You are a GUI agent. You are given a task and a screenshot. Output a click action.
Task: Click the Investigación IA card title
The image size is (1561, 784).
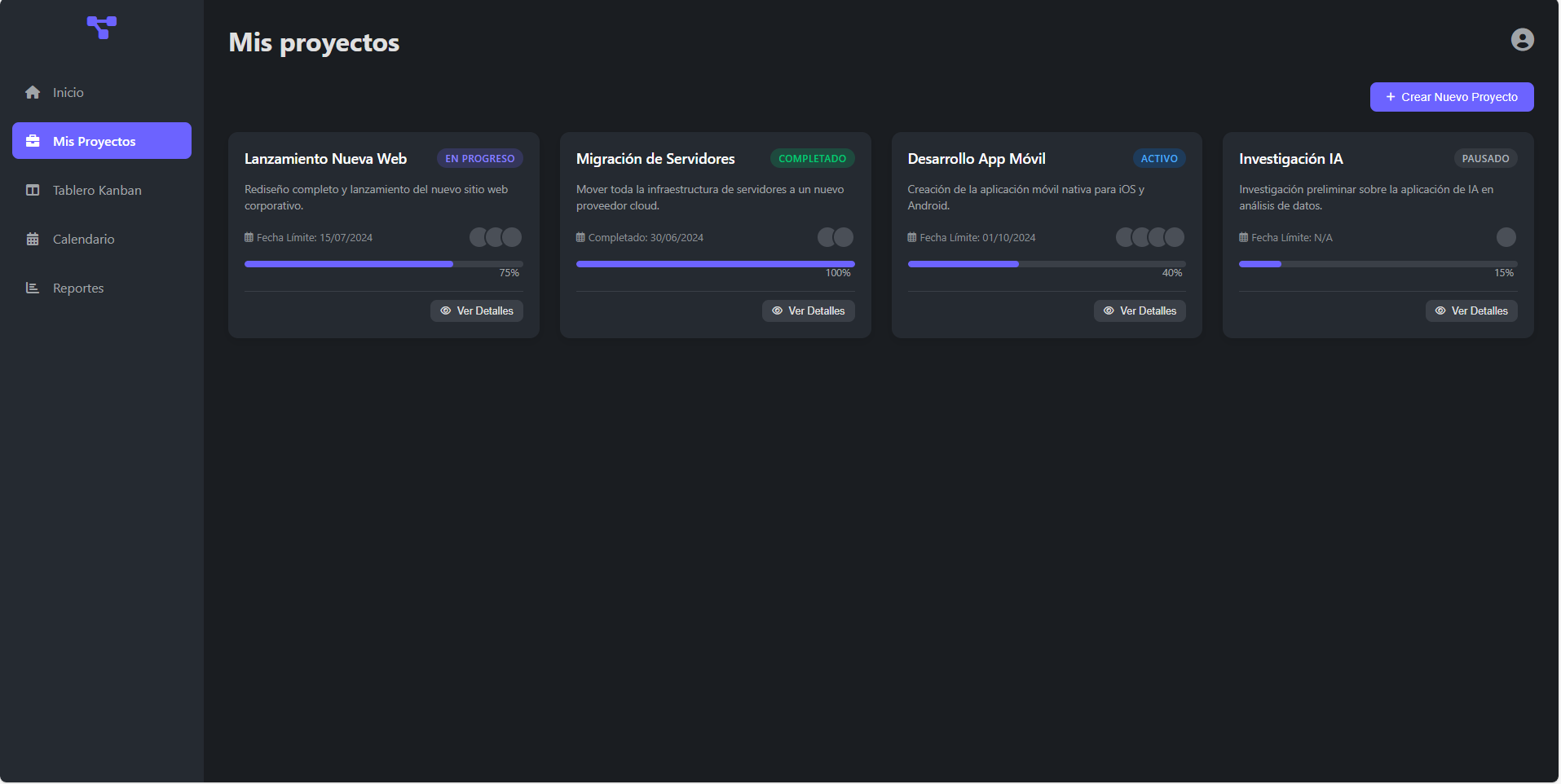pos(1290,159)
